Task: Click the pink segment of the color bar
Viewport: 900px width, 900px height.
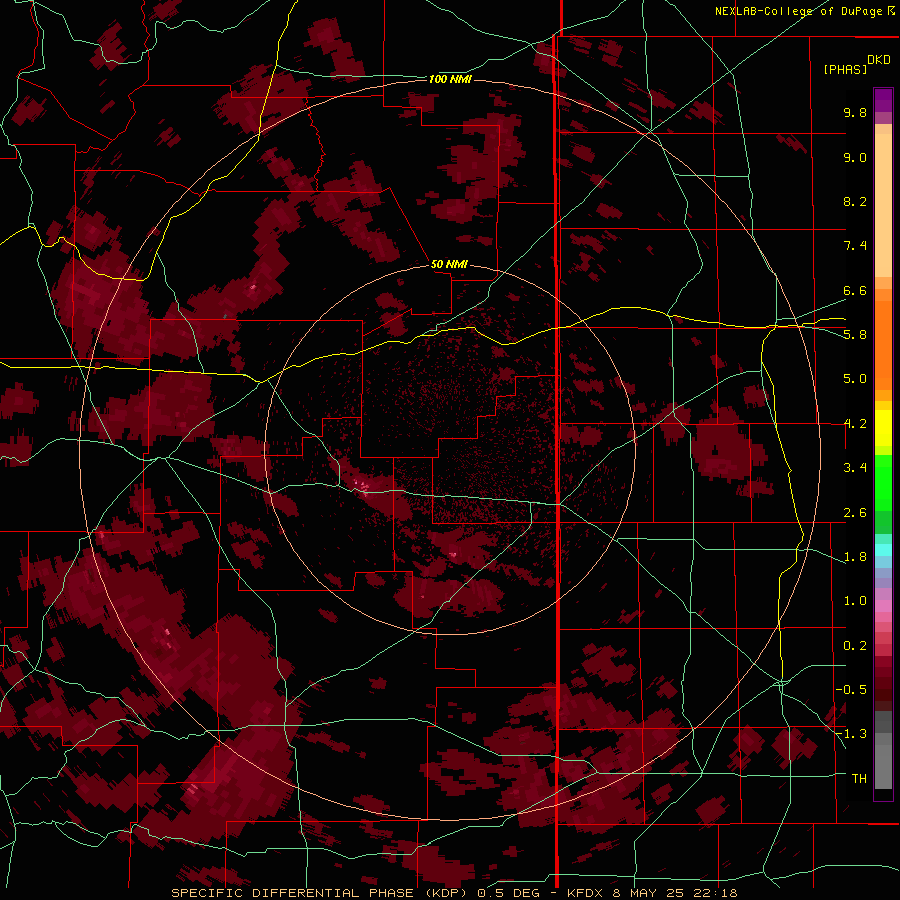Action: (883, 606)
